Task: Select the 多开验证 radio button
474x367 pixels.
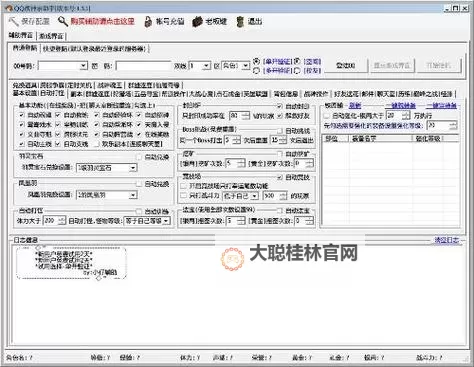Action: 256,70
